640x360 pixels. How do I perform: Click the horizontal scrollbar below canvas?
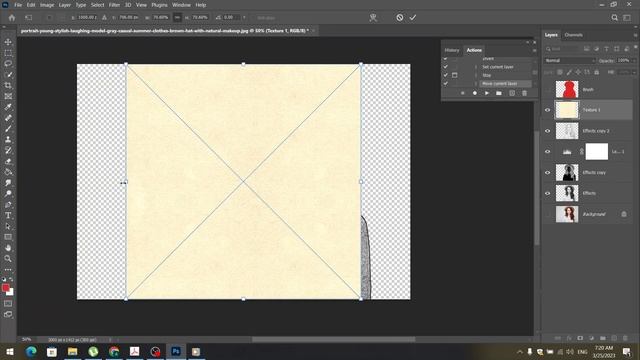pos(333,339)
